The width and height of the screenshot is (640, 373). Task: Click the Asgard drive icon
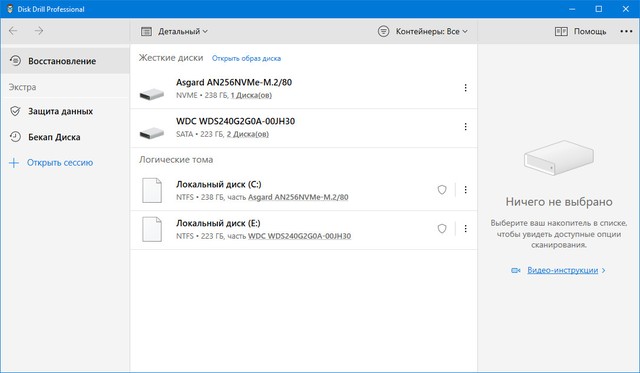point(151,94)
